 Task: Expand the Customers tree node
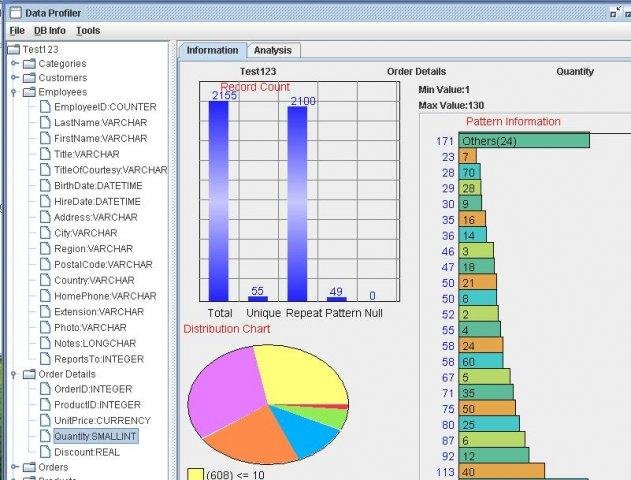click(x=14, y=77)
